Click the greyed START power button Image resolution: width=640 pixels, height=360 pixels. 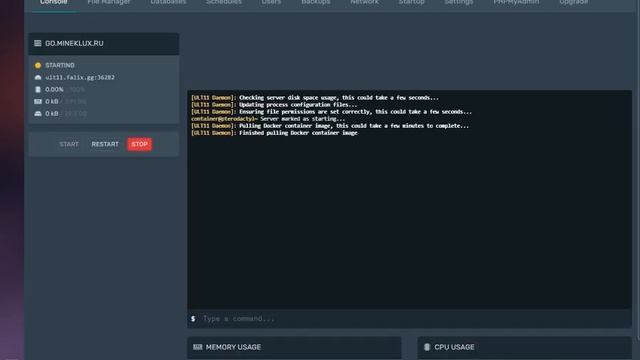(69, 144)
